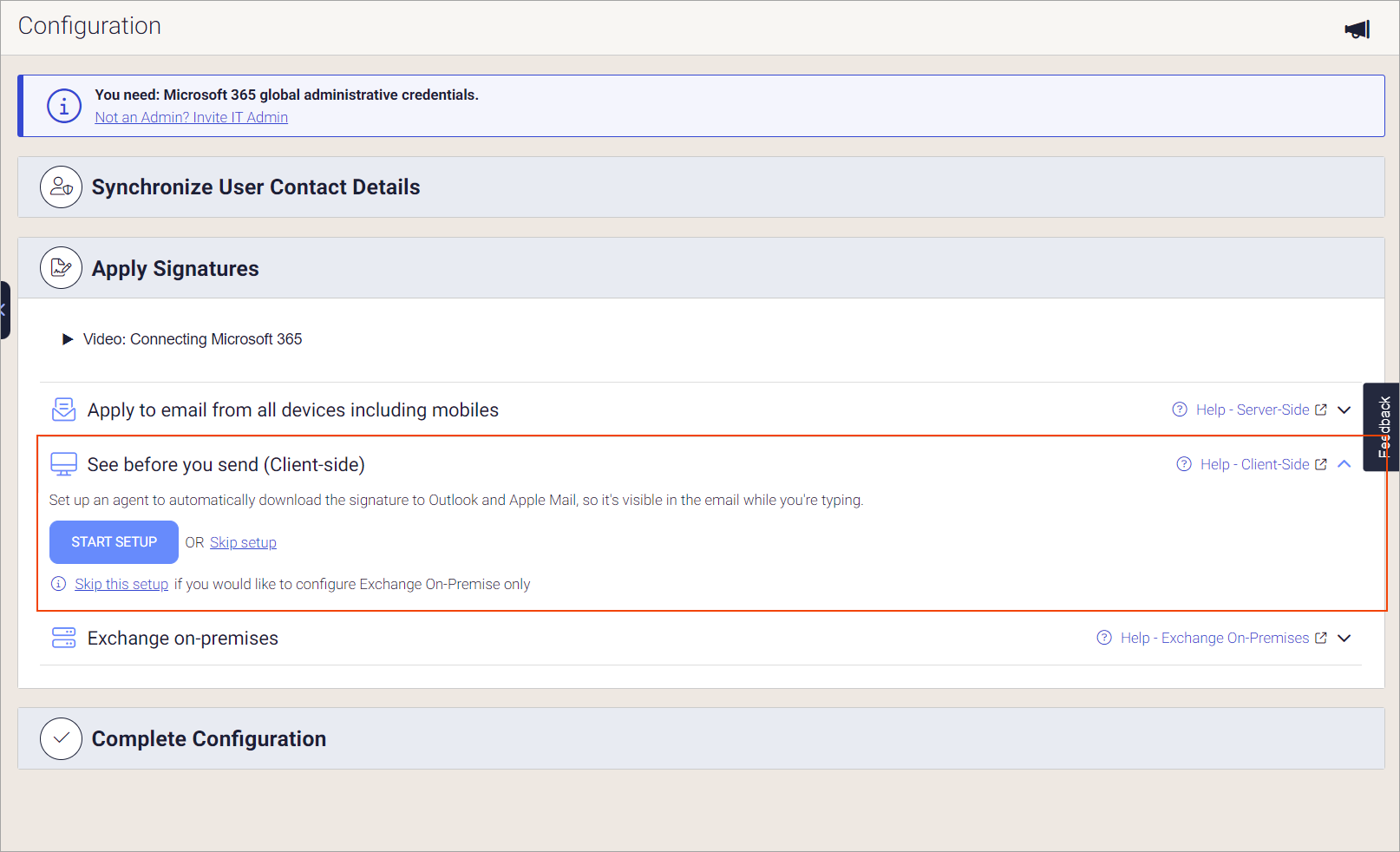Open the Not an Admin? Invite IT Admin link
The height and width of the screenshot is (852, 1400).
(x=191, y=117)
